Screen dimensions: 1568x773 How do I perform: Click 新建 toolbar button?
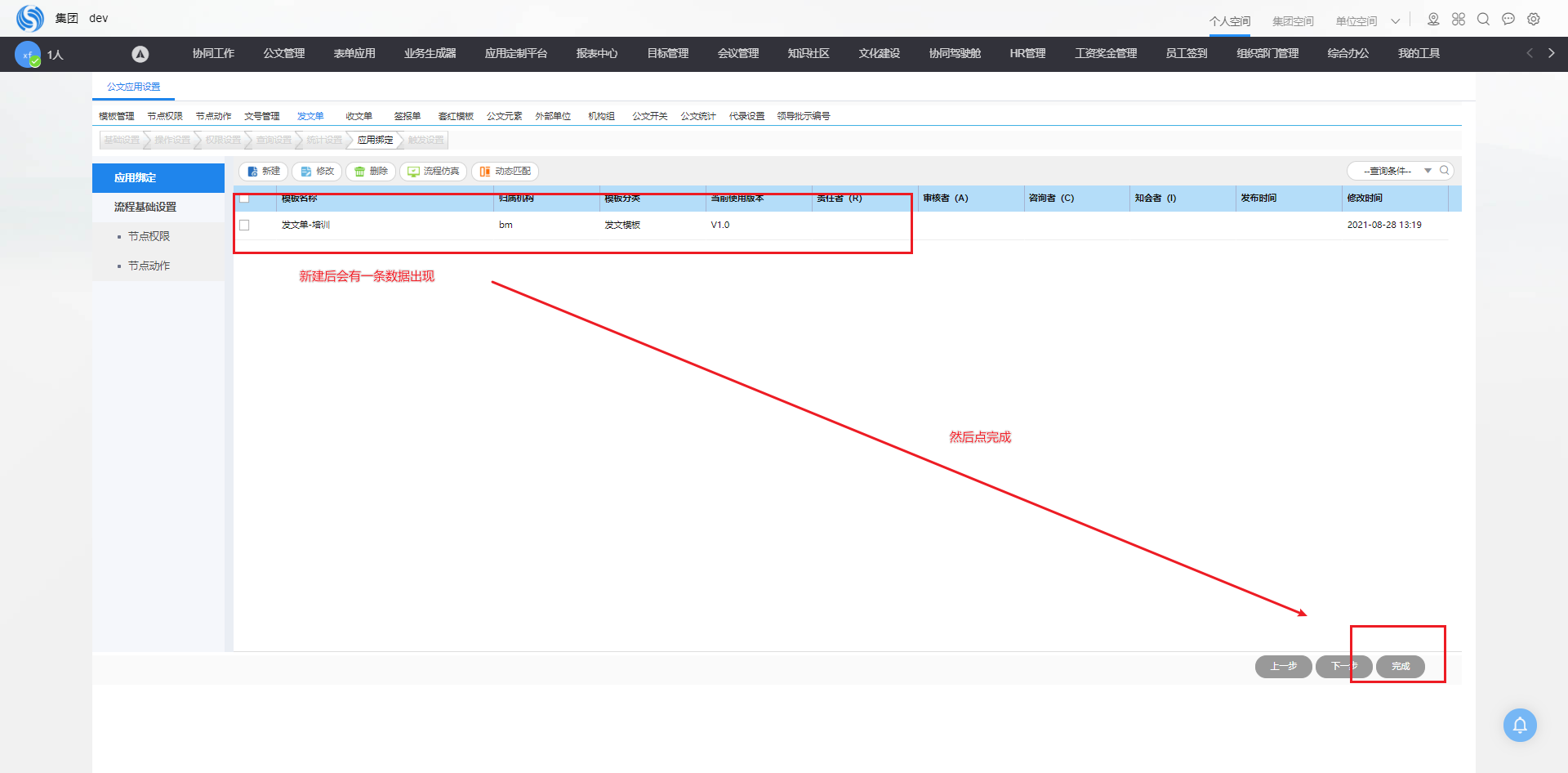point(263,172)
